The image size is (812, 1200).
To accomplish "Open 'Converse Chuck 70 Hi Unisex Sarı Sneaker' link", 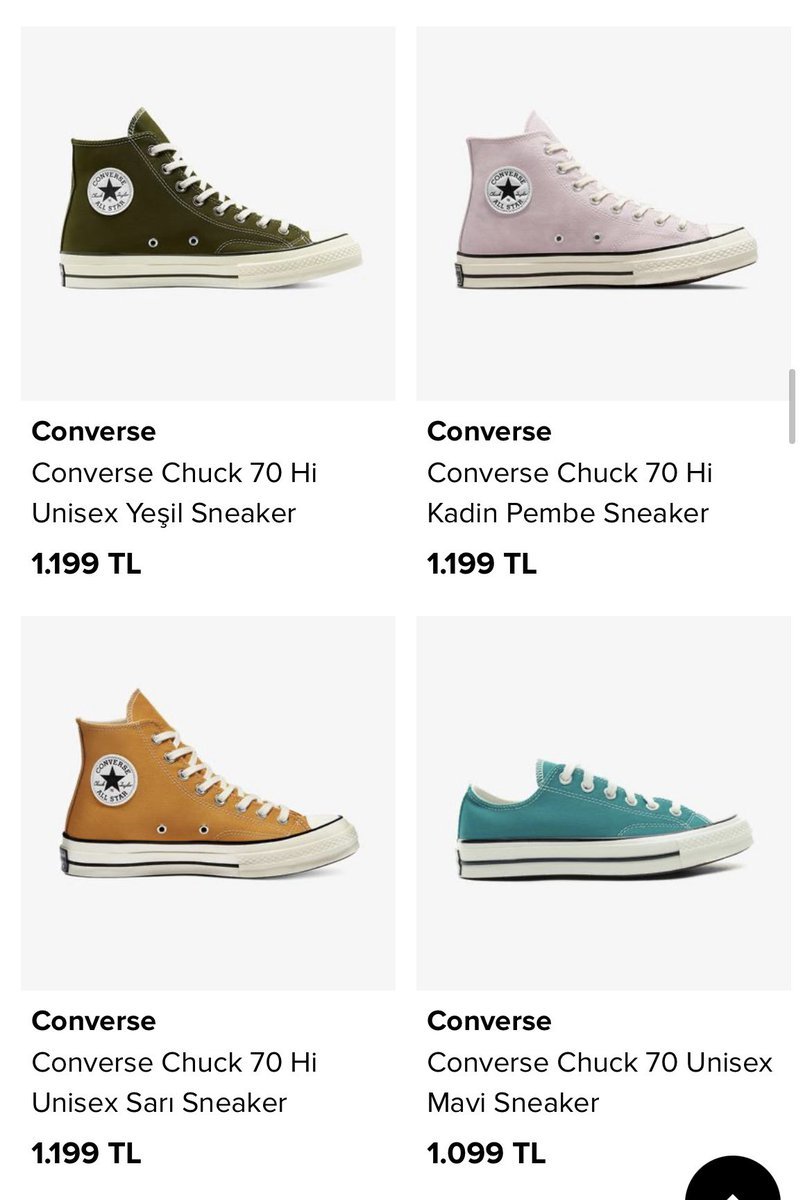I will pos(174,1082).
